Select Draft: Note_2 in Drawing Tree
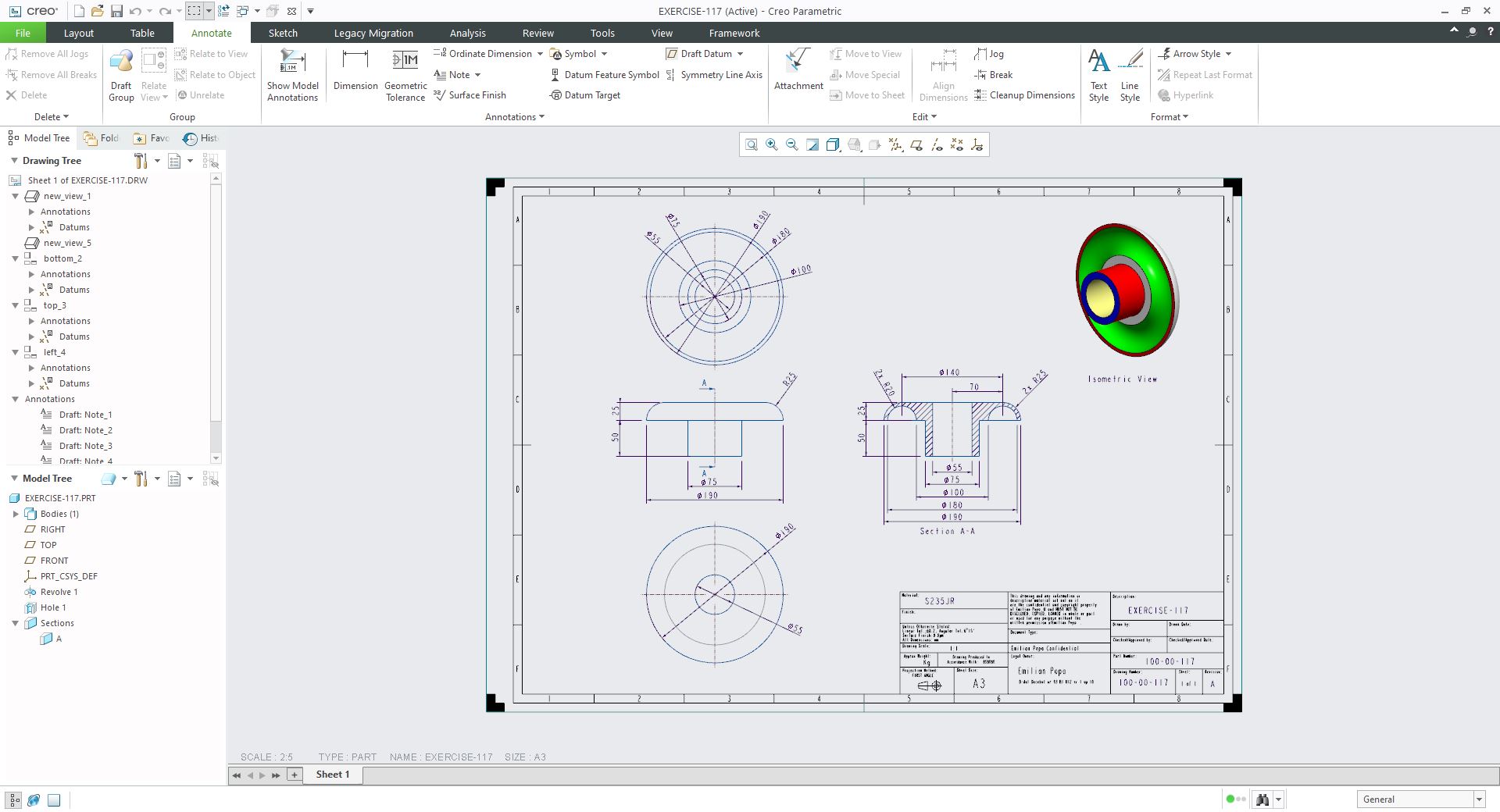The width and height of the screenshot is (1500, 812). tap(86, 430)
